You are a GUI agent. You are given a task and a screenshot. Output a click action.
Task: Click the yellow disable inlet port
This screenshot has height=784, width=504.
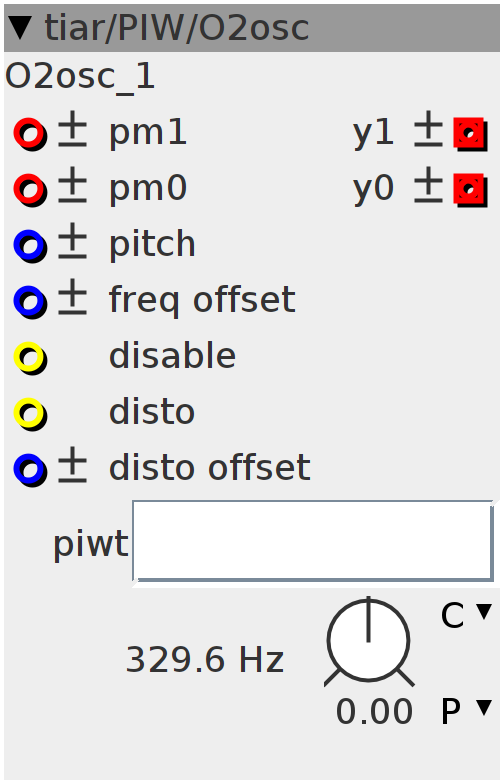click(30, 358)
